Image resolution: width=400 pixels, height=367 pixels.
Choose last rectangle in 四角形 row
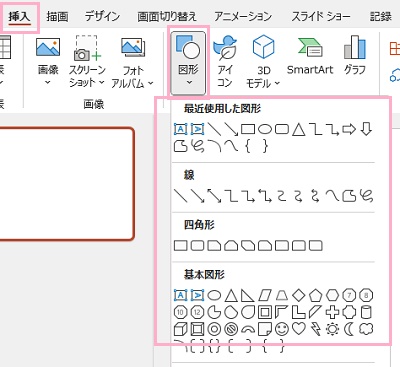click(x=315, y=246)
